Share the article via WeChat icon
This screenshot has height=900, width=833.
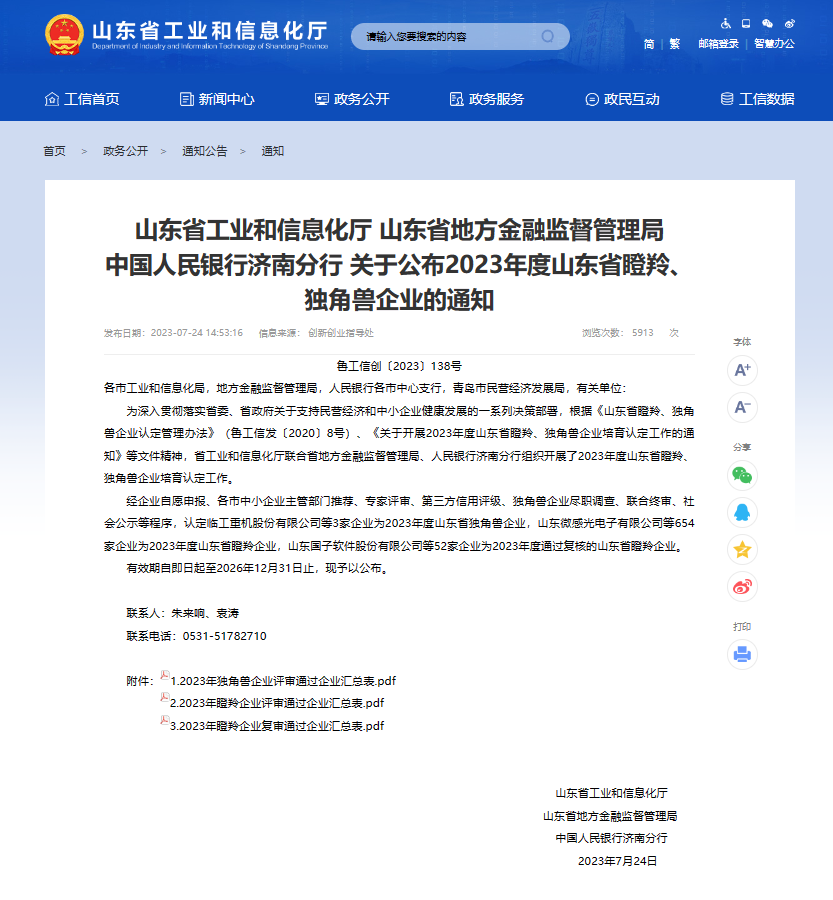(741, 476)
